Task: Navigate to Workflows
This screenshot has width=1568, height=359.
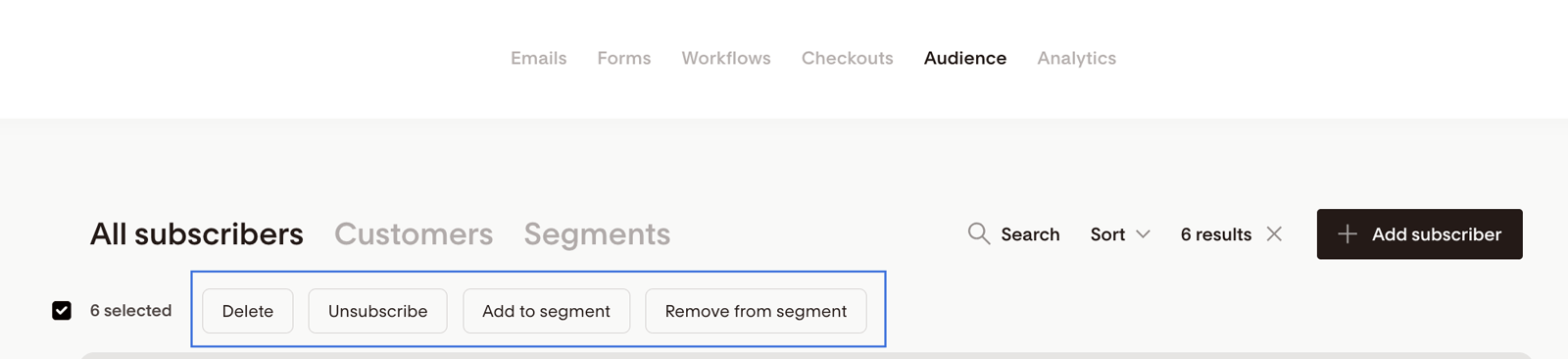Action: point(726,58)
